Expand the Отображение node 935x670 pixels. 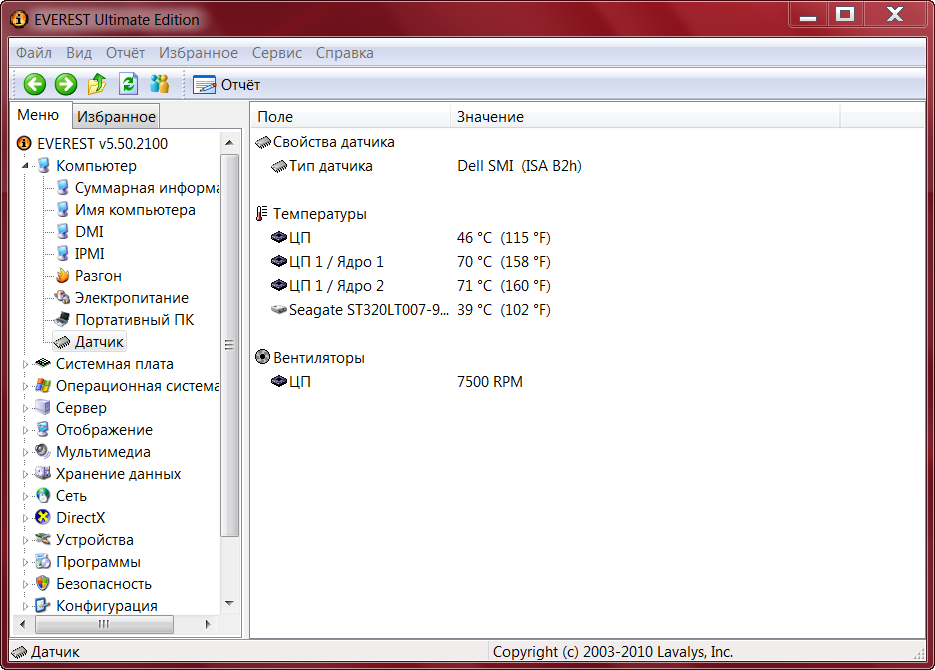[25, 430]
